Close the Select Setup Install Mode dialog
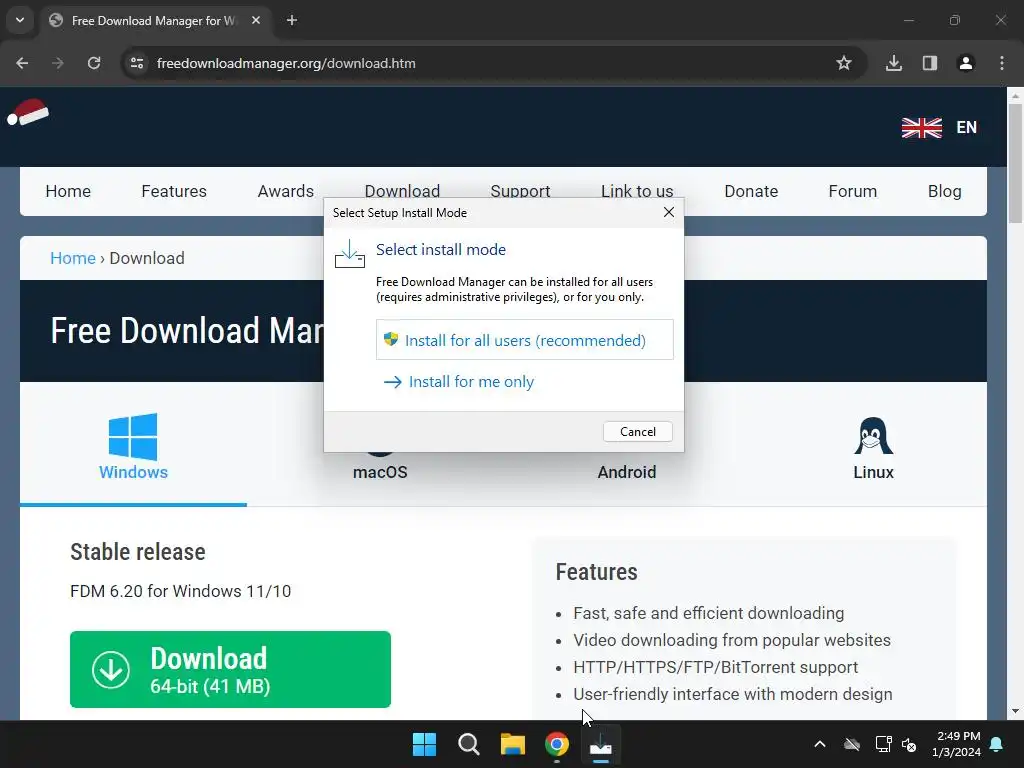1024x768 pixels. pos(668,212)
